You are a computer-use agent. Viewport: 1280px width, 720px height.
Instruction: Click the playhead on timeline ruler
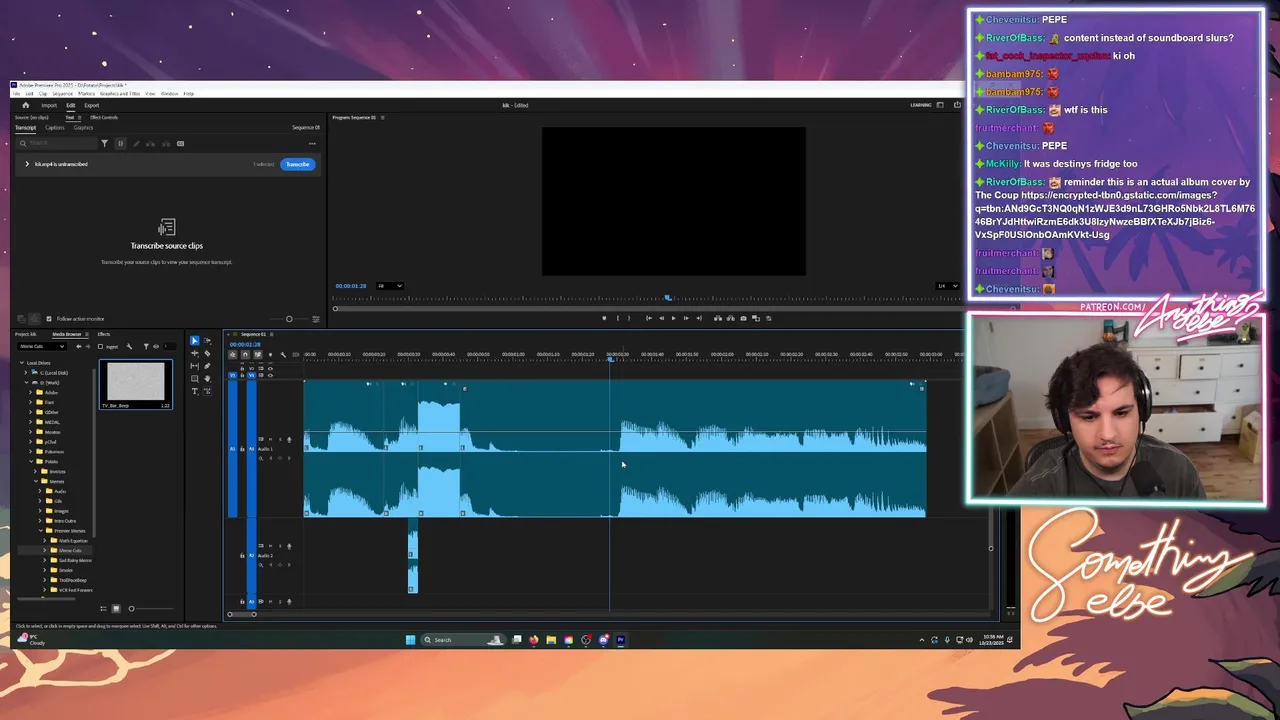tap(610, 359)
